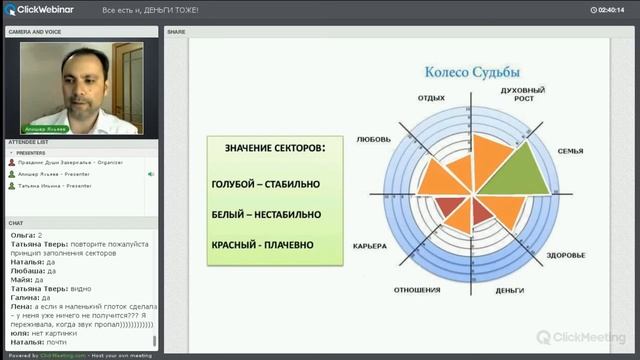
Task: Click the 'Галина: да' chat message
Action: point(31,298)
